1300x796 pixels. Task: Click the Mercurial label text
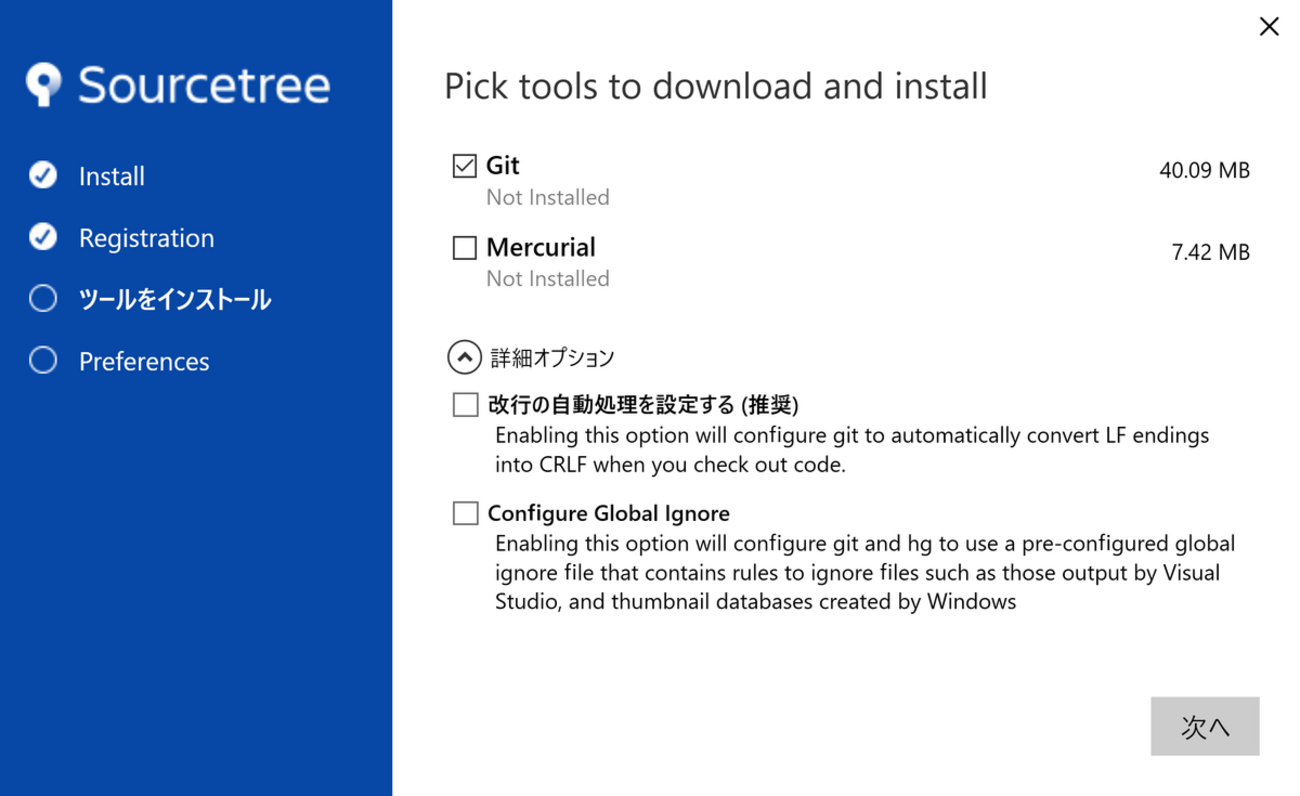[541, 246]
